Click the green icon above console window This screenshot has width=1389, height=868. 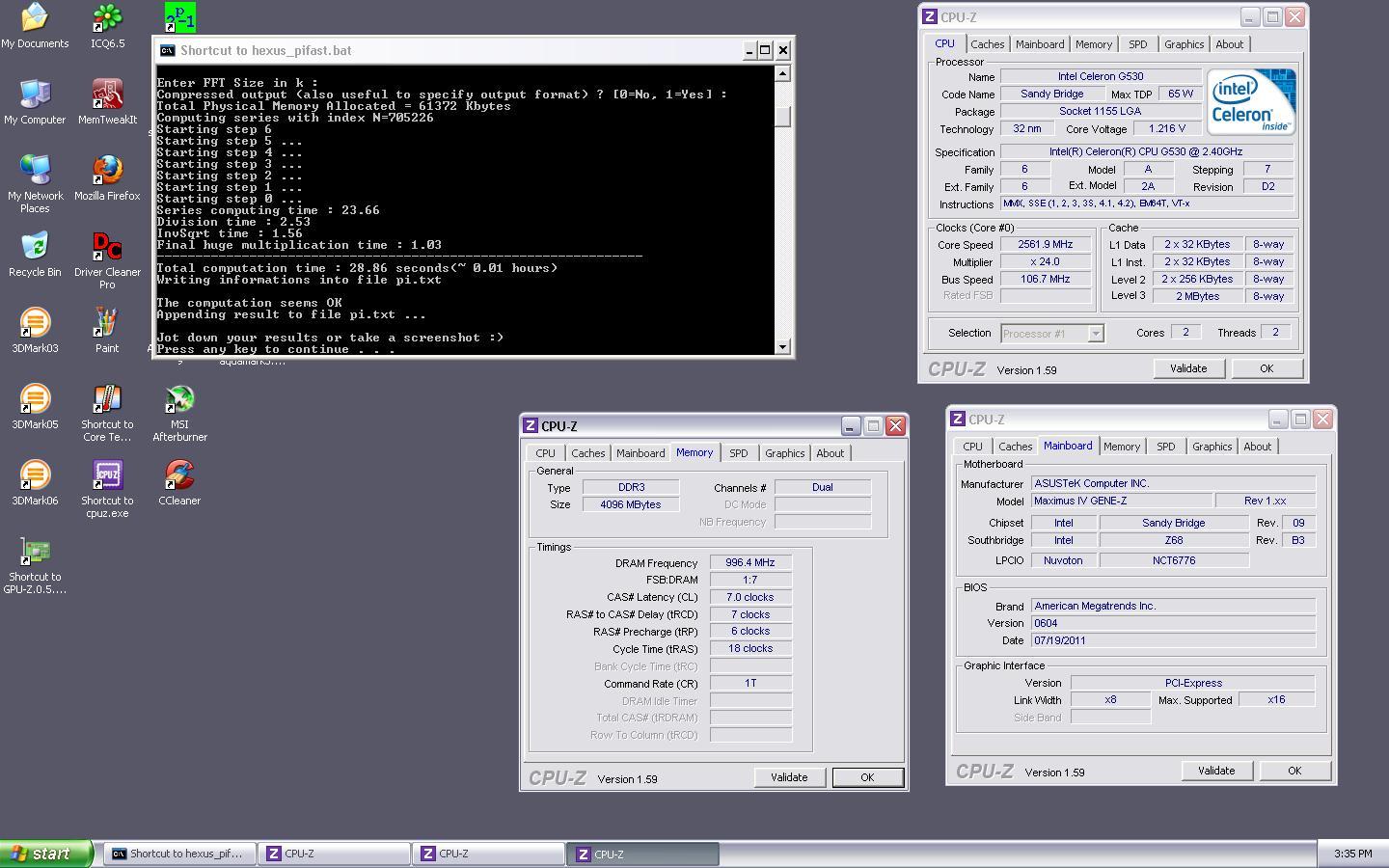point(179,16)
